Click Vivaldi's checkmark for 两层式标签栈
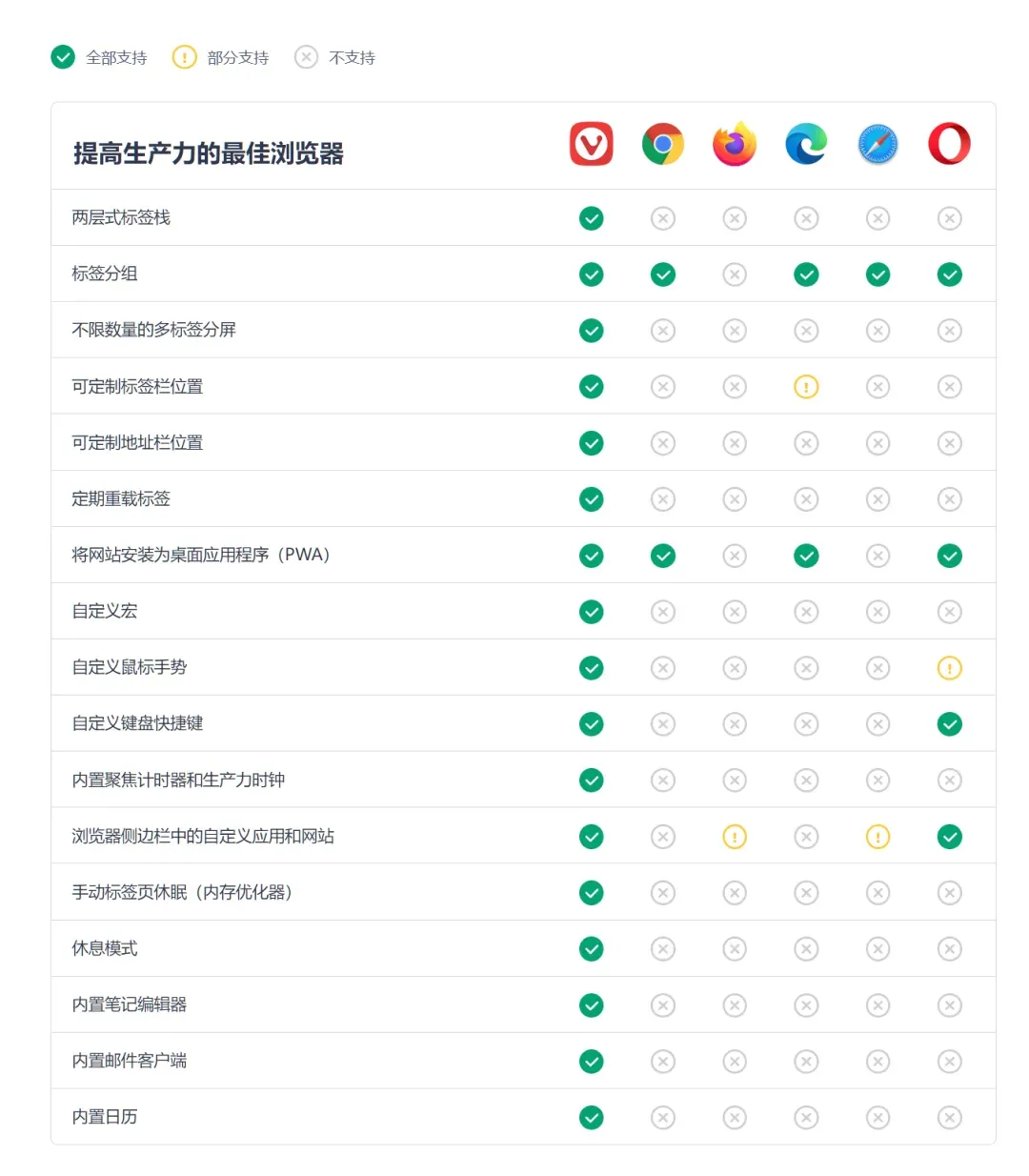 [x=592, y=218]
